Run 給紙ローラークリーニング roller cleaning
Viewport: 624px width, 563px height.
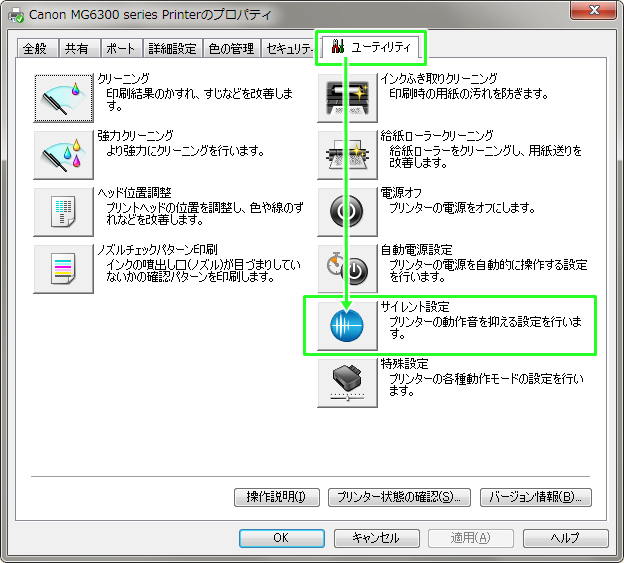click(347, 155)
